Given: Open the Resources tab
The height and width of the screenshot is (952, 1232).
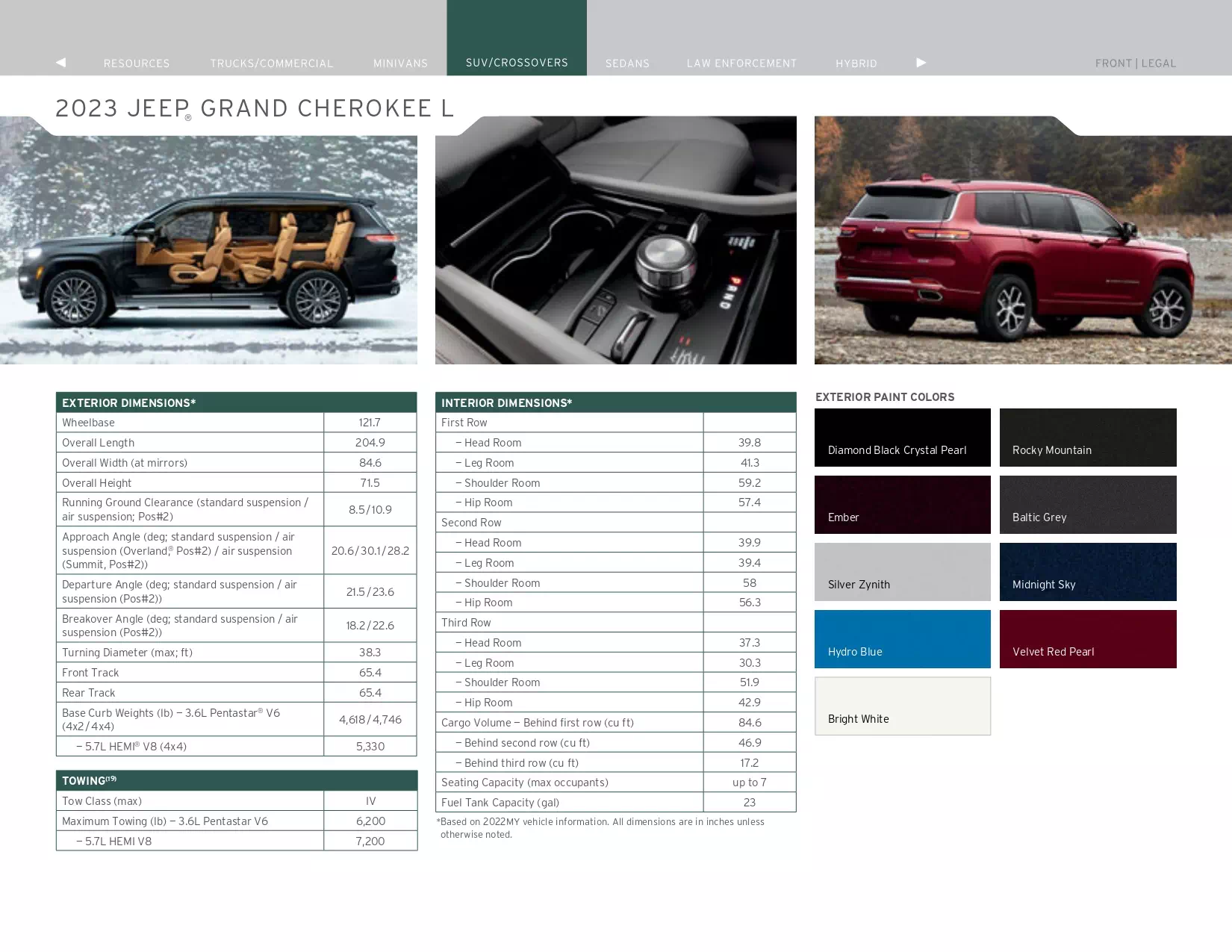Looking at the screenshot, I should pyautogui.click(x=137, y=63).
